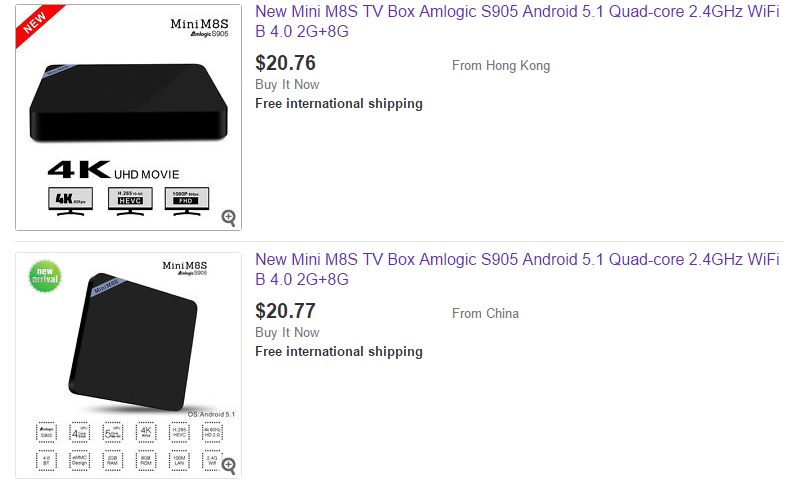The height and width of the screenshot is (484, 788).
Task: Click the zoom magnifier on the second listing image
Action: 229,466
